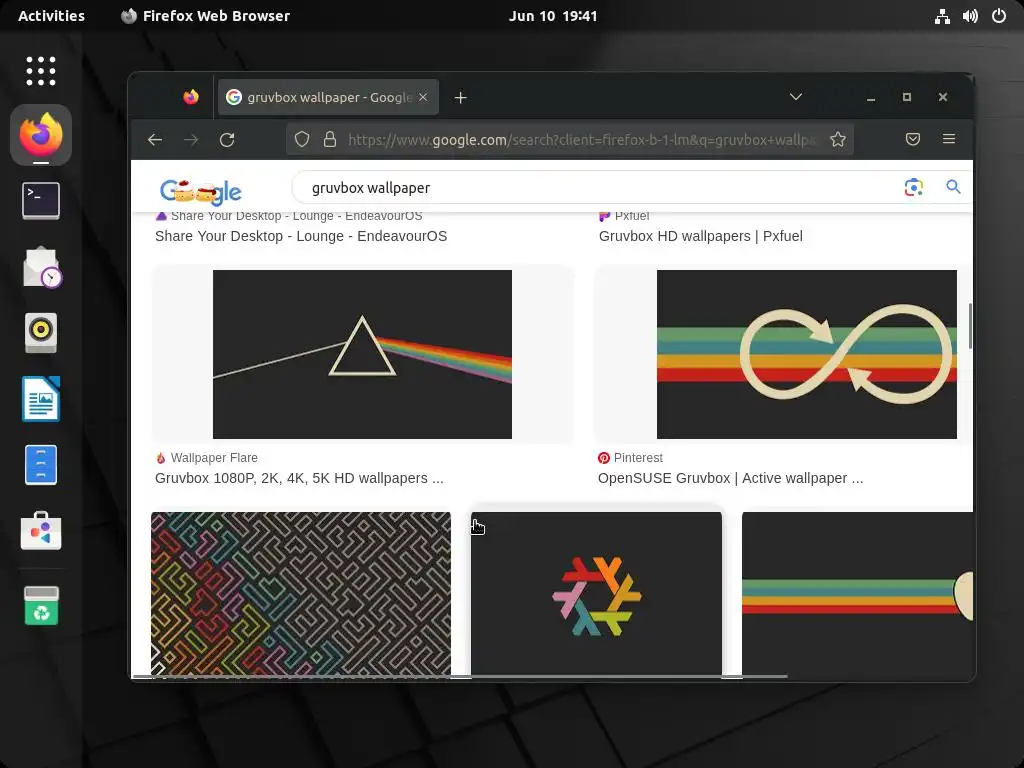Close the gruvbox wallpaper tab
The image size is (1024, 768).
click(x=423, y=97)
